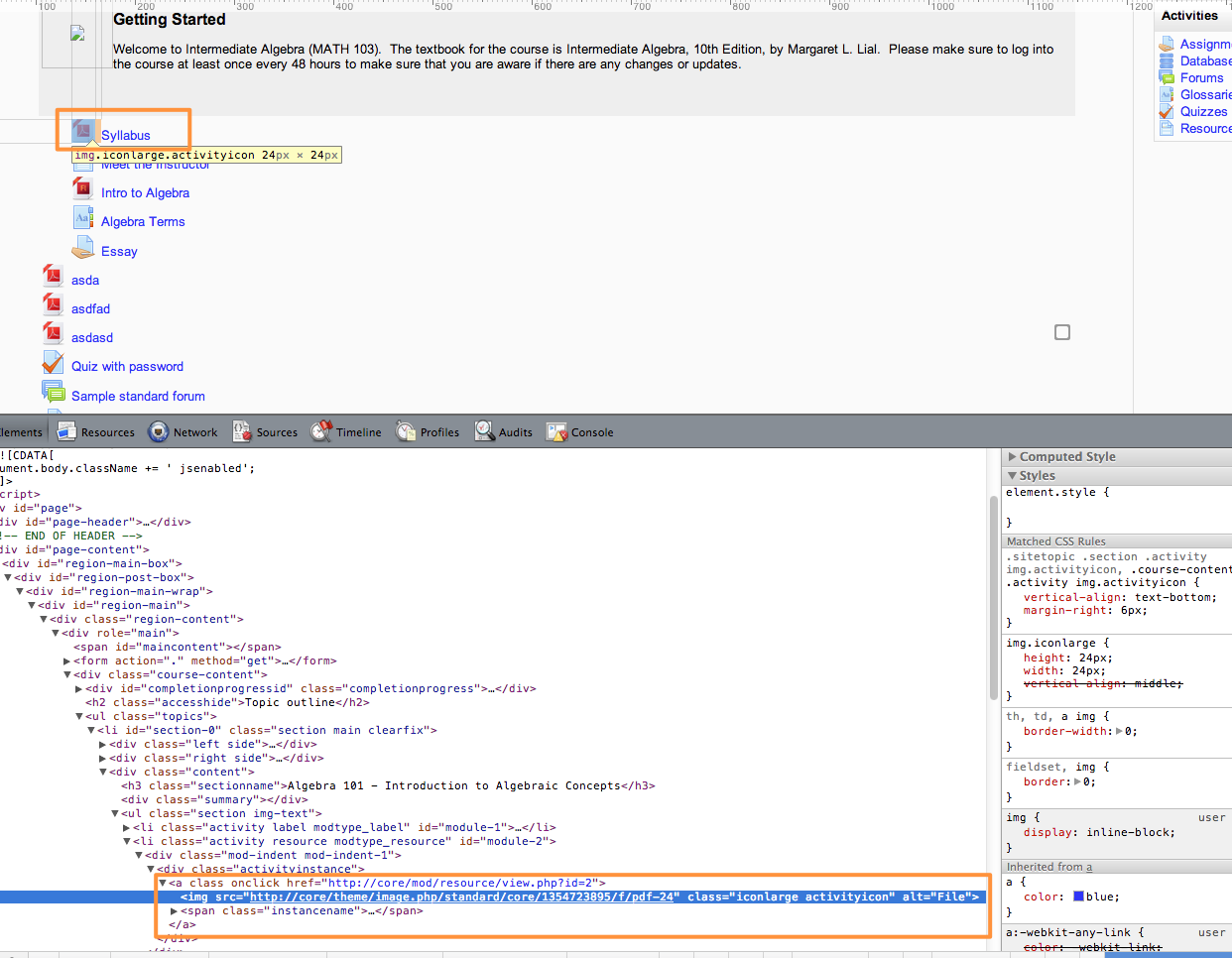Open the Resources panel in dev tools
The image size is (1232, 958).
(96, 432)
